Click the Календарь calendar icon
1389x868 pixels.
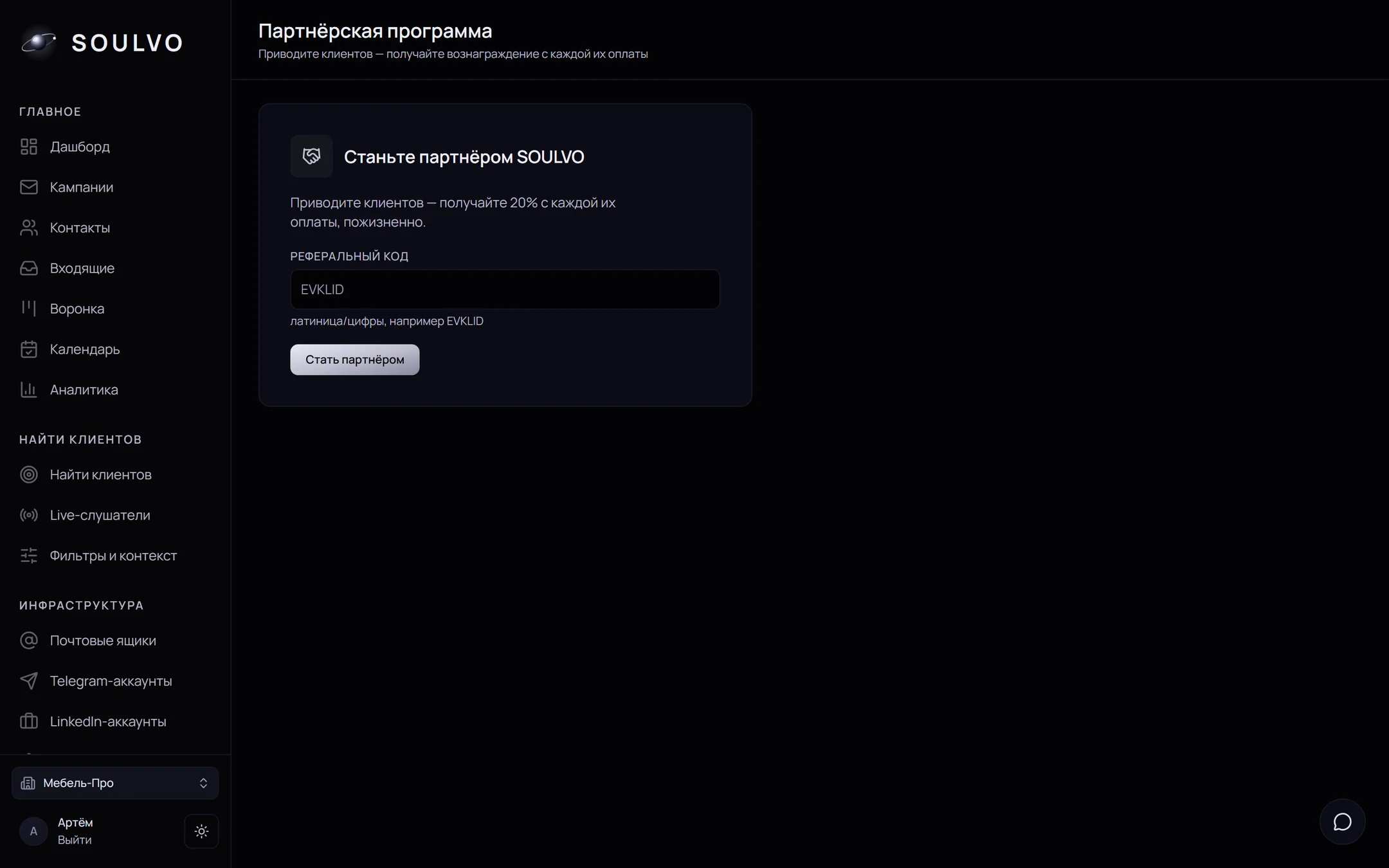click(29, 349)
